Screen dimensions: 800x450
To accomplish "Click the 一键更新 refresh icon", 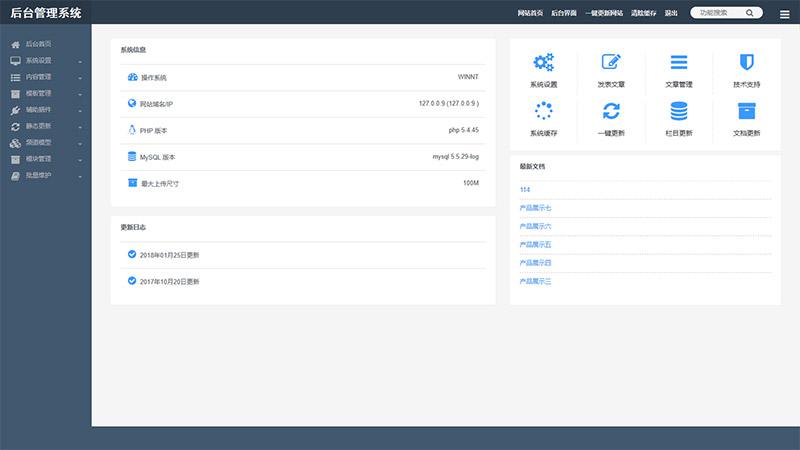I will [611, 111].
